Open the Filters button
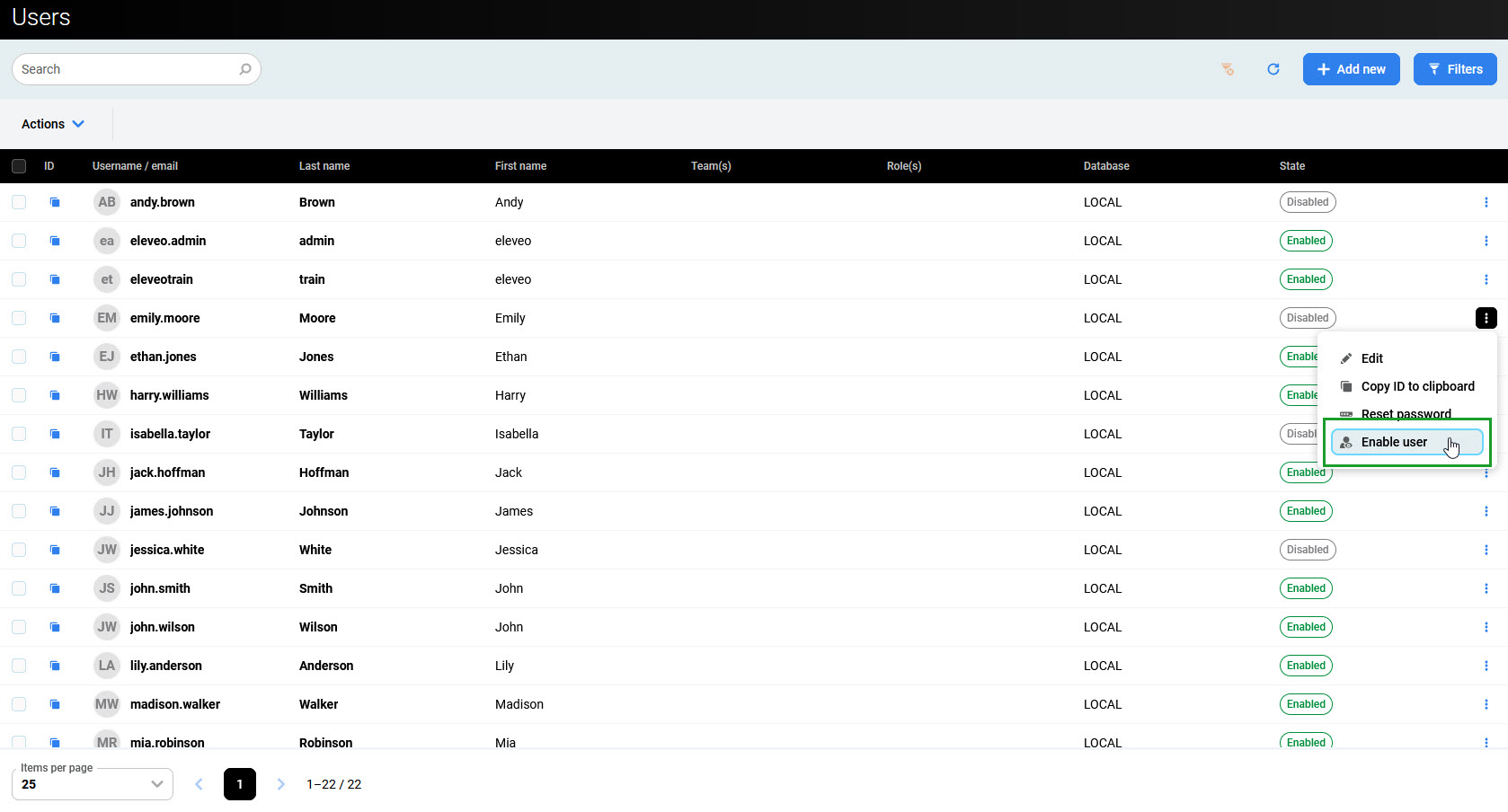 point(1454,69)
